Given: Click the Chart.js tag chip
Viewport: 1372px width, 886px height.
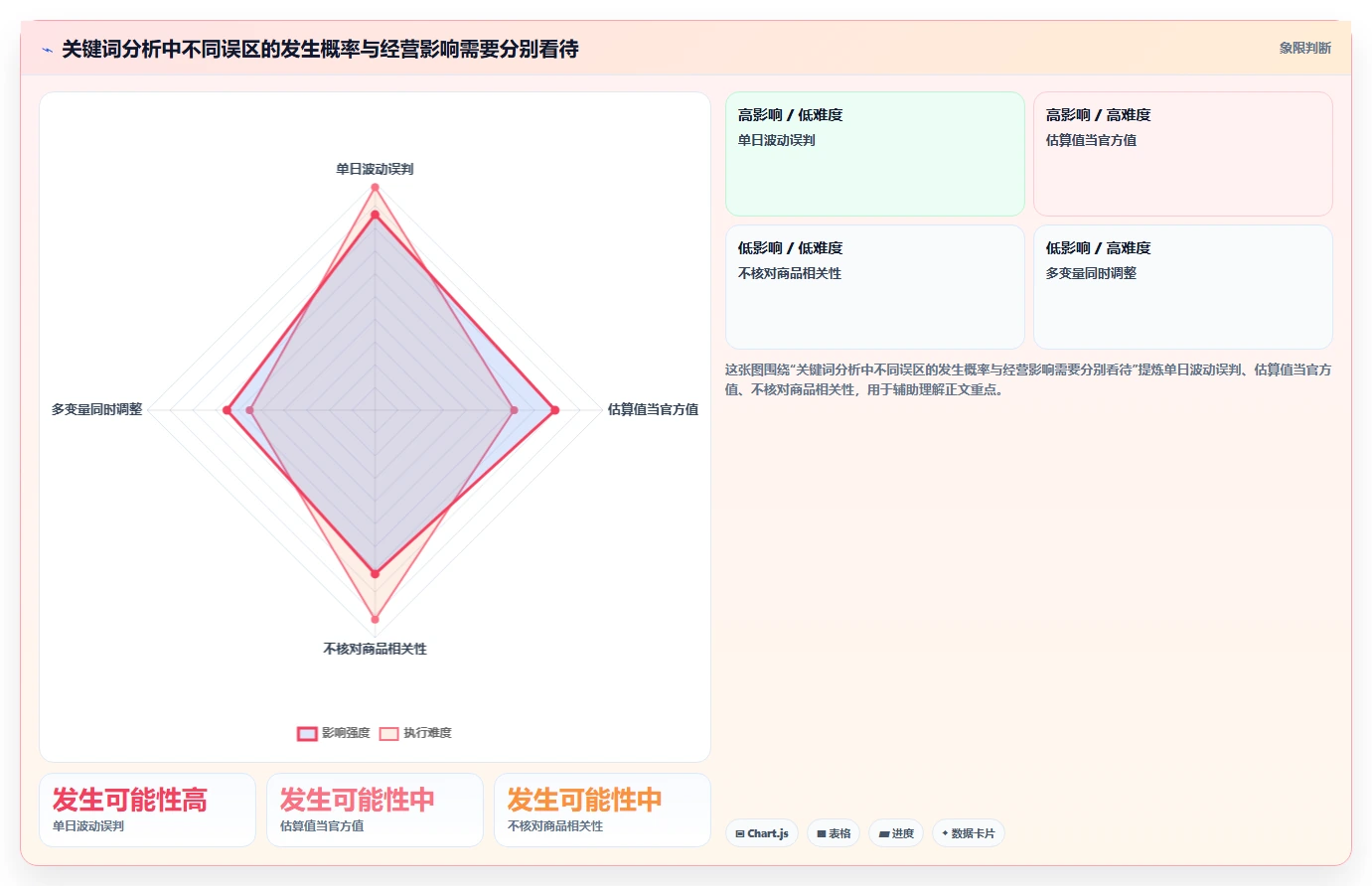Looking at the screenshot, I should coord(762,833).
